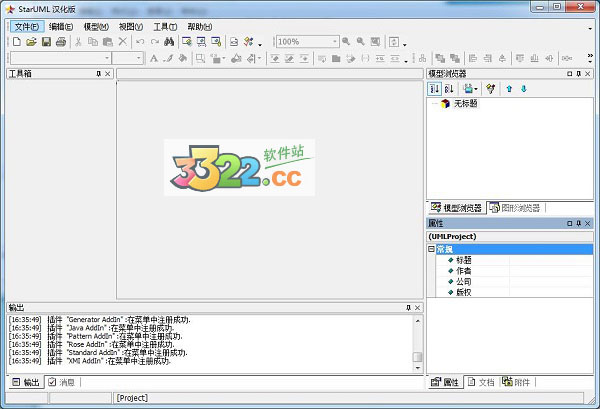This screenshot has width=600, height=409.
Task: Switch to the 输出 tab
Action: pos(26,382)
